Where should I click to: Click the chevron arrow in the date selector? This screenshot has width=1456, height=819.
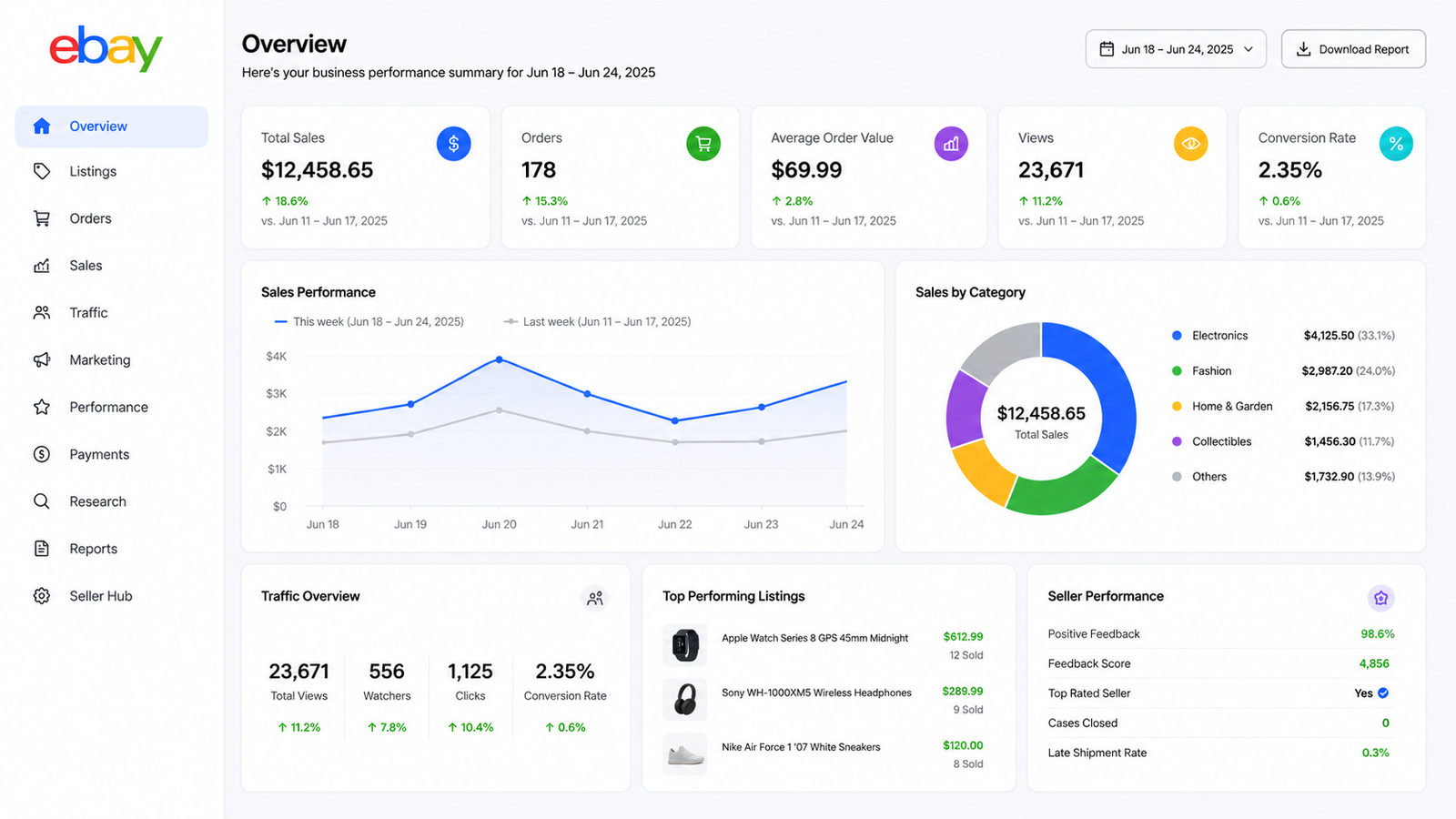point(1249,49)
